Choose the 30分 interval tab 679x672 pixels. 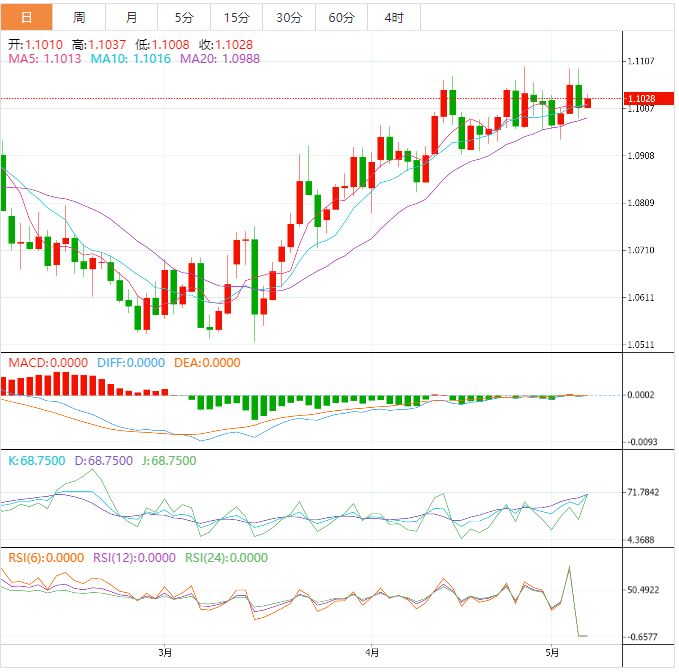[x=289, y=17]
